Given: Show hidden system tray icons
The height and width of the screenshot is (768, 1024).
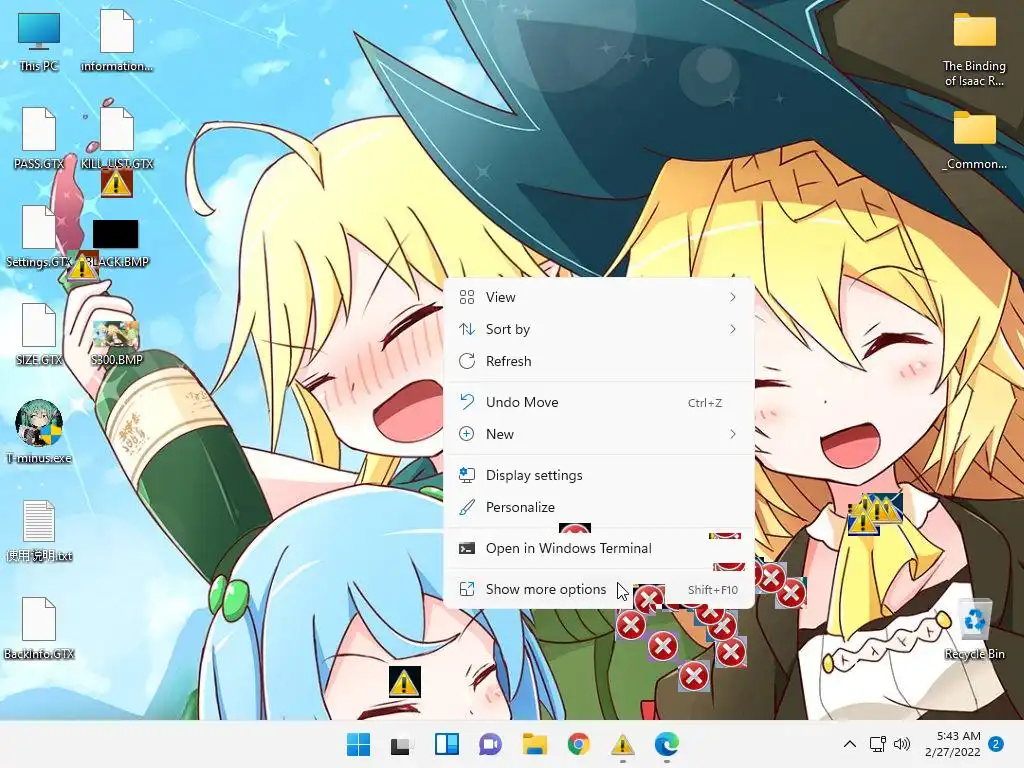Looking at the screenshot, I should pyautogui.click(x=850, y=744).
